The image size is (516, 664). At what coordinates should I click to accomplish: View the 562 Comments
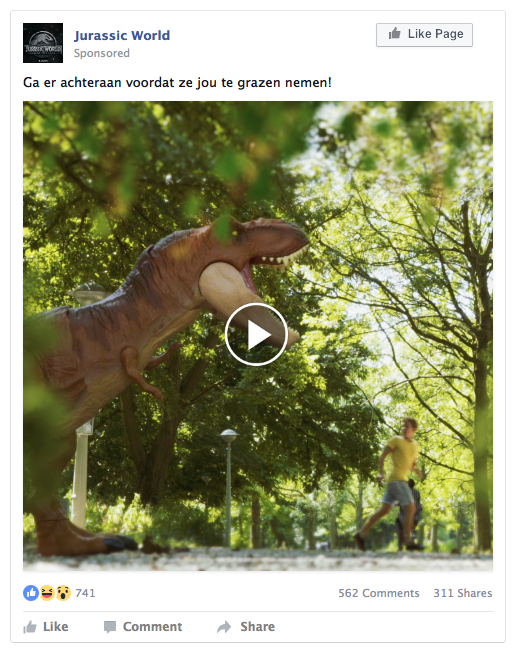pyautogui.click(x=379, y=593)
